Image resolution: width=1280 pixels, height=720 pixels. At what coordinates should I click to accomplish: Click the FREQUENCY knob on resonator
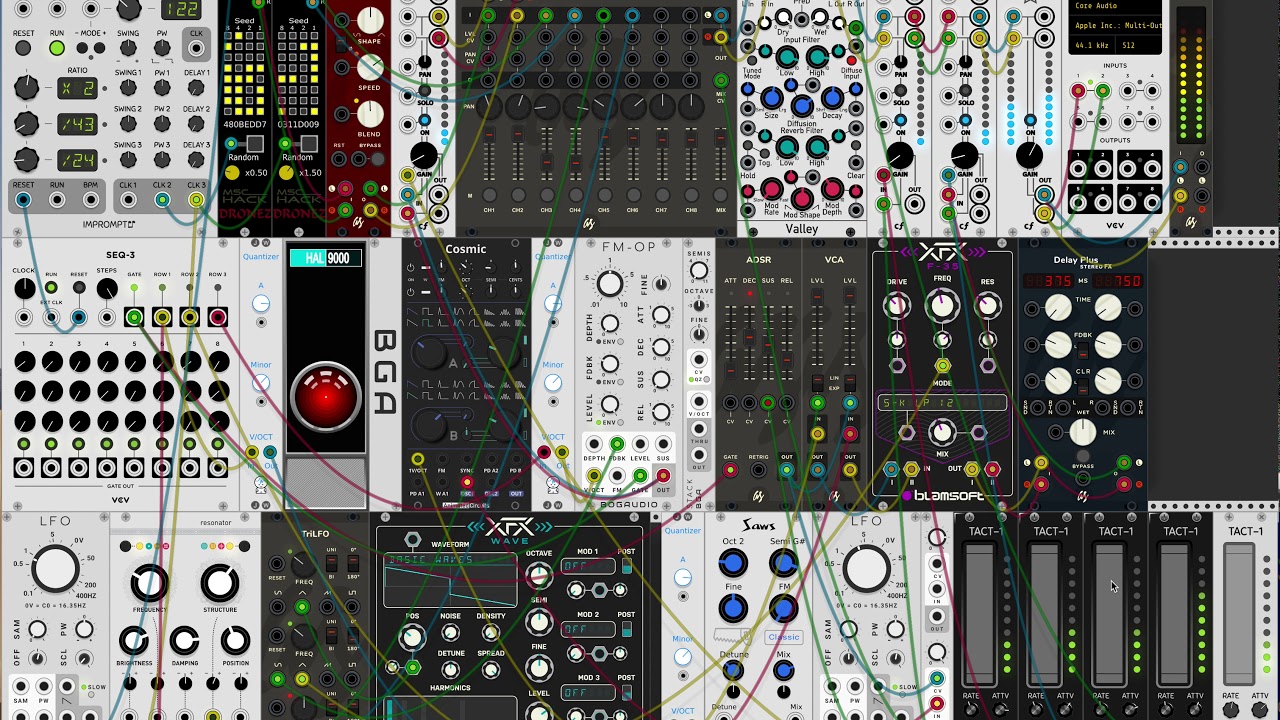pos(149,583)
